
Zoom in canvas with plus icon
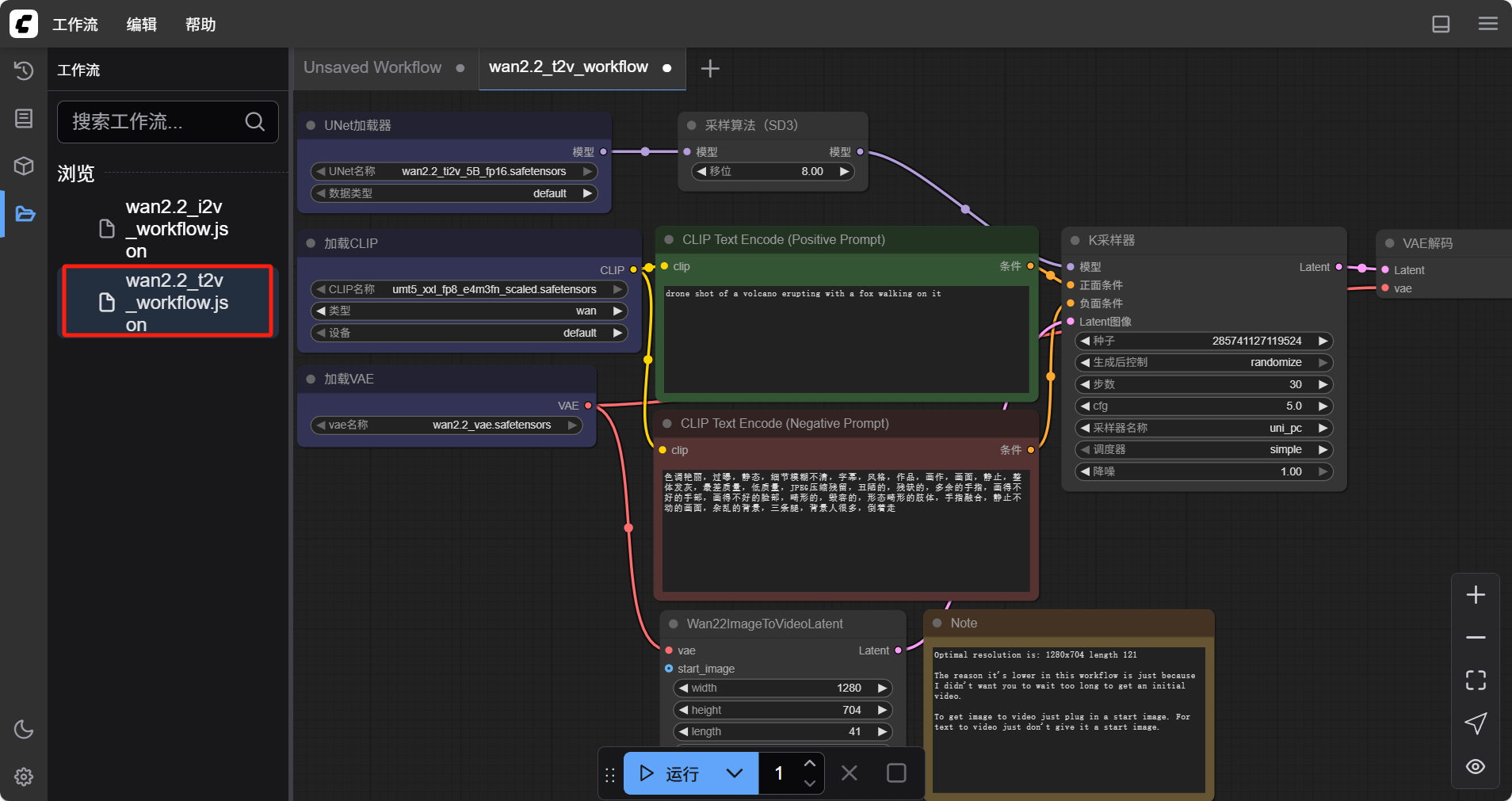tap(1475, 595)
